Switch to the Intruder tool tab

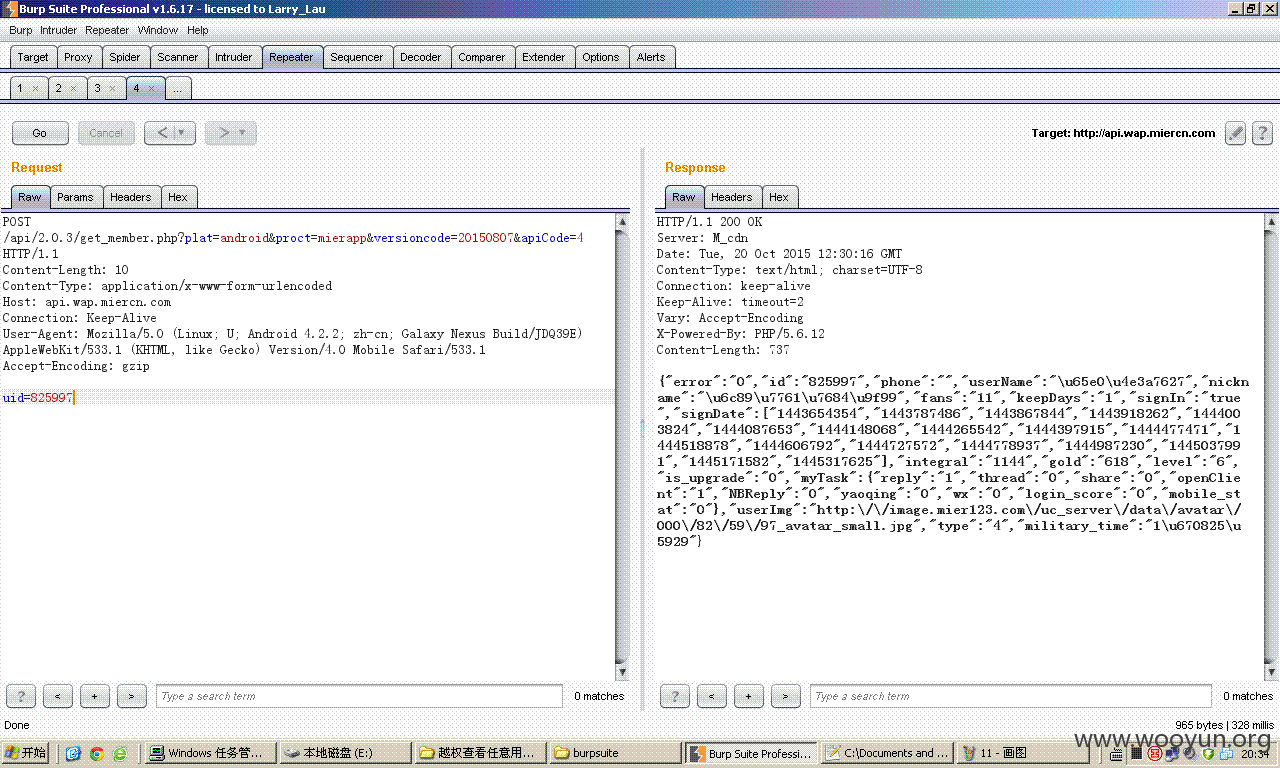pos(234,57)
